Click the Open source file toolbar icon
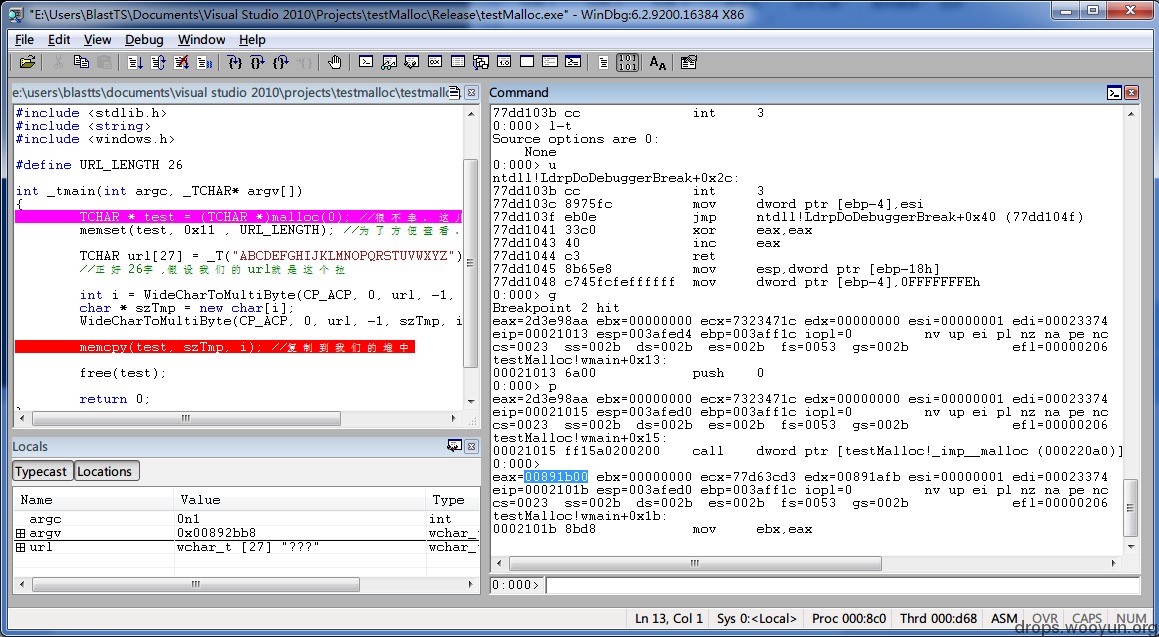This screenshot has width=1159, height=637. [27, 63]
